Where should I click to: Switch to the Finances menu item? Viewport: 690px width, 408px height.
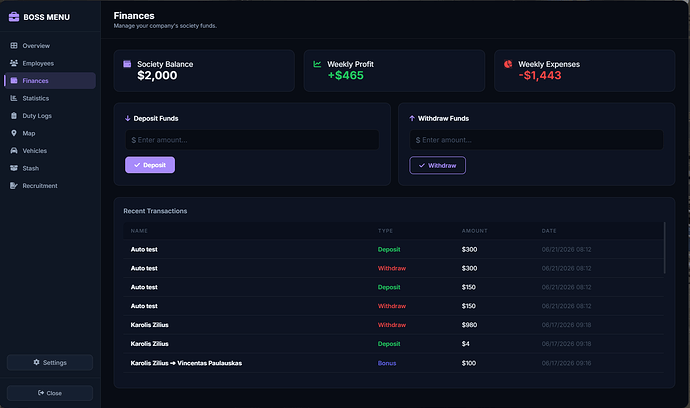pyautogui.click(x=50, y=81)
